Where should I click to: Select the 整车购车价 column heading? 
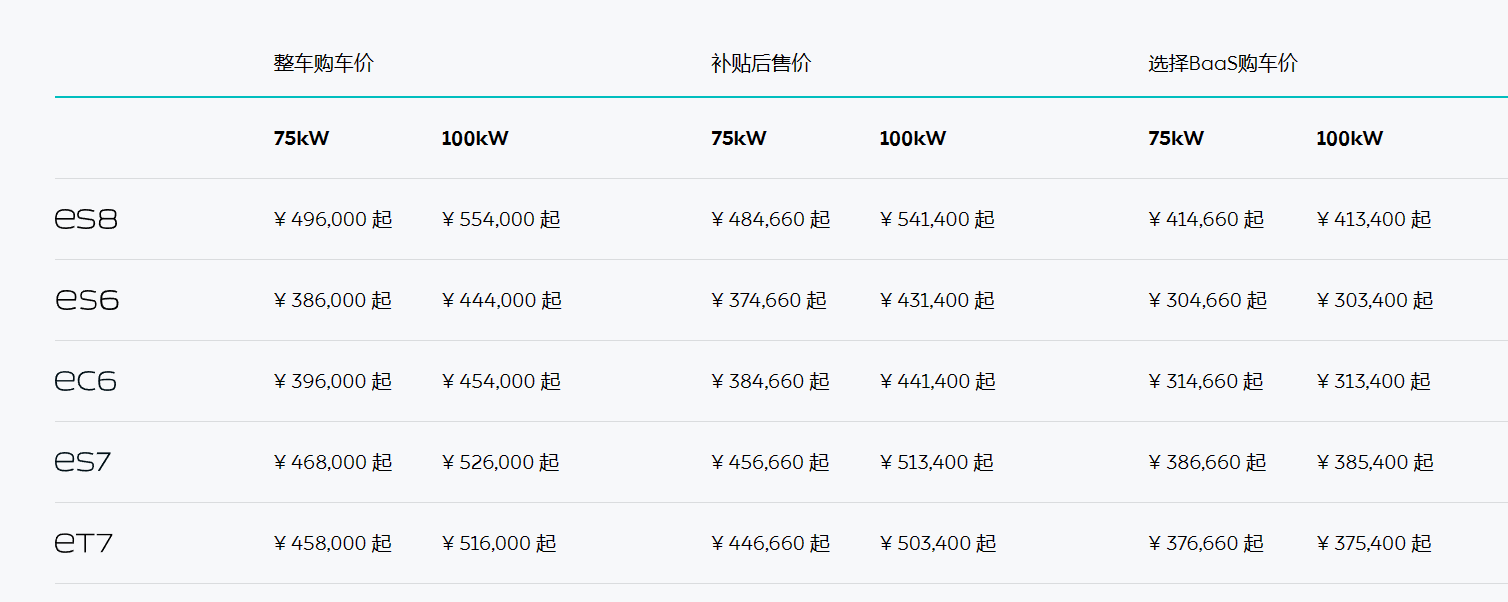324,63
